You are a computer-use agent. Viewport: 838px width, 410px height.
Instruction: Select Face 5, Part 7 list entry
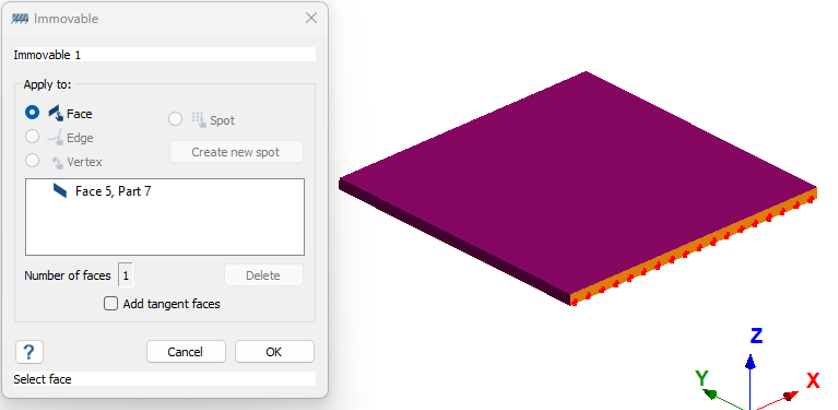click(113, 191)
